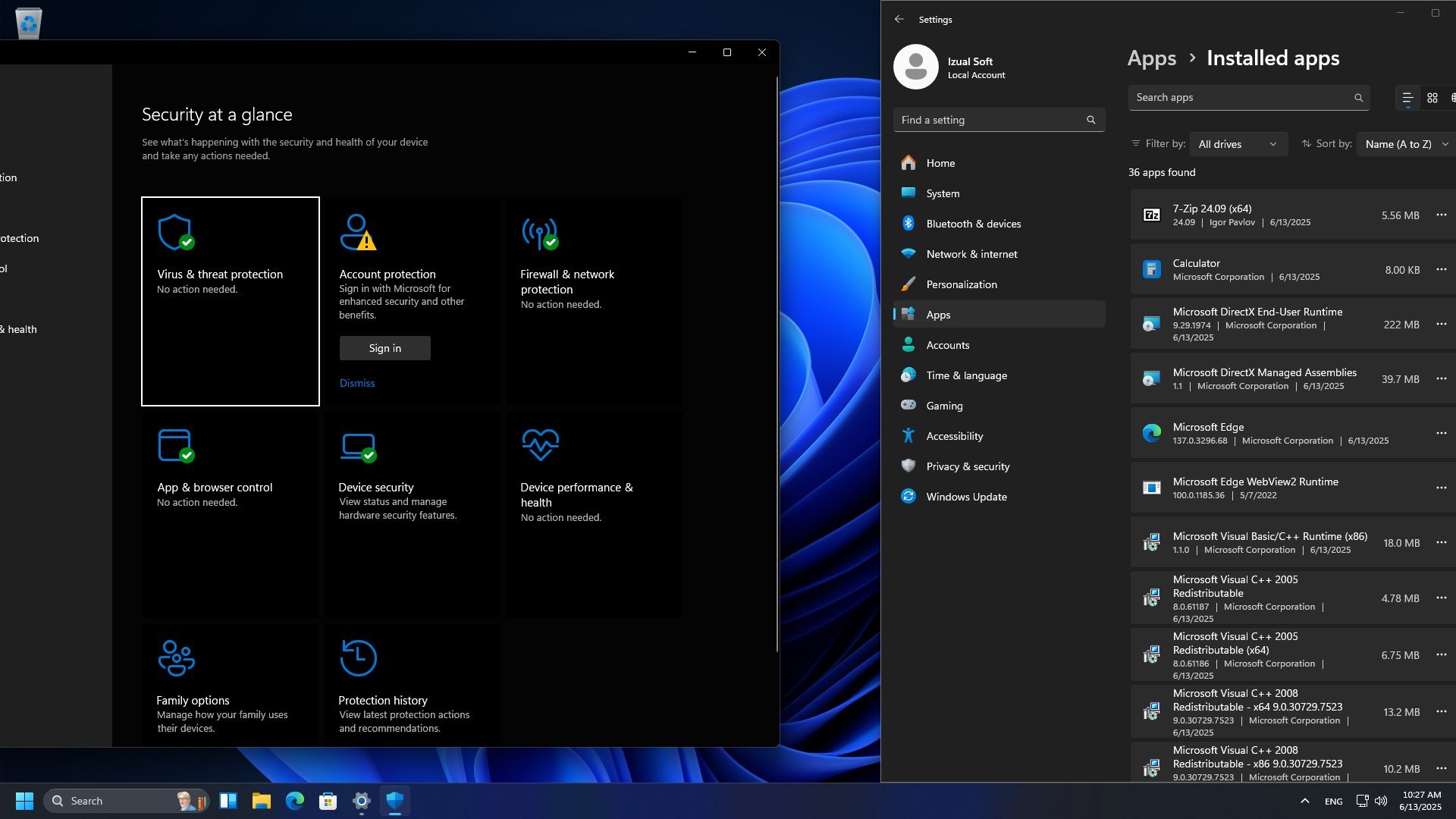Open Device security laptop icon

pyautogui.click(x=358, y=447)
